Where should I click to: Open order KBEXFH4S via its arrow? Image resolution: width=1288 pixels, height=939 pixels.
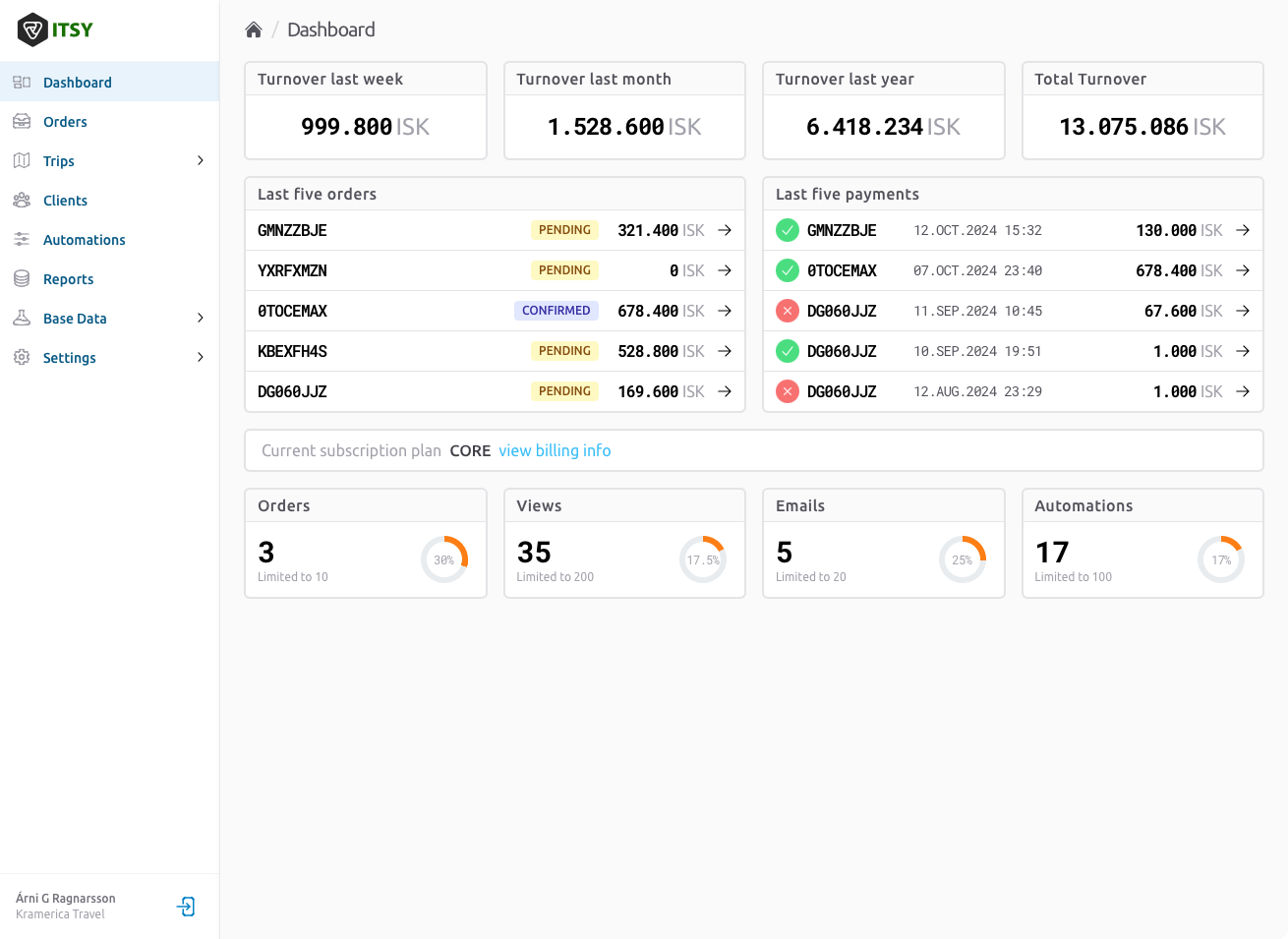point(725,351)
